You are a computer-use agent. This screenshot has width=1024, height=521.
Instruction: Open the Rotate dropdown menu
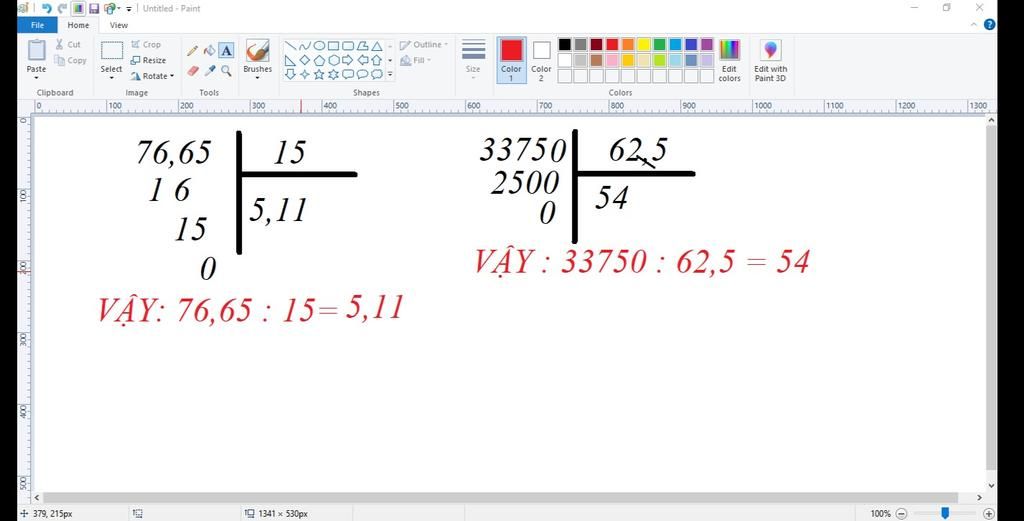152,76
